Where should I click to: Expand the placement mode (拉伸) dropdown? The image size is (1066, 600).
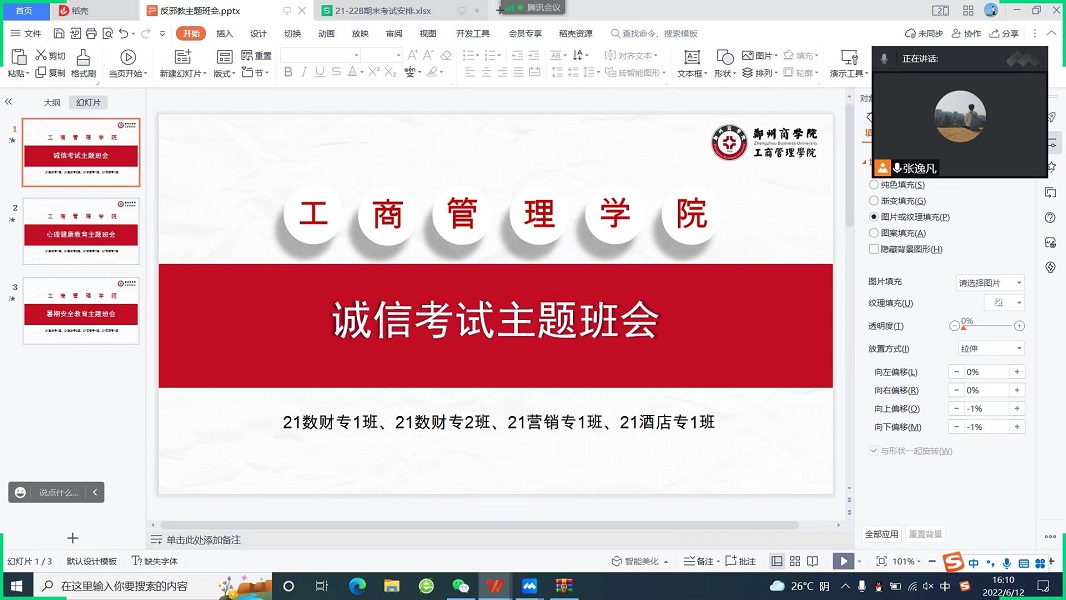click(990, 349)
